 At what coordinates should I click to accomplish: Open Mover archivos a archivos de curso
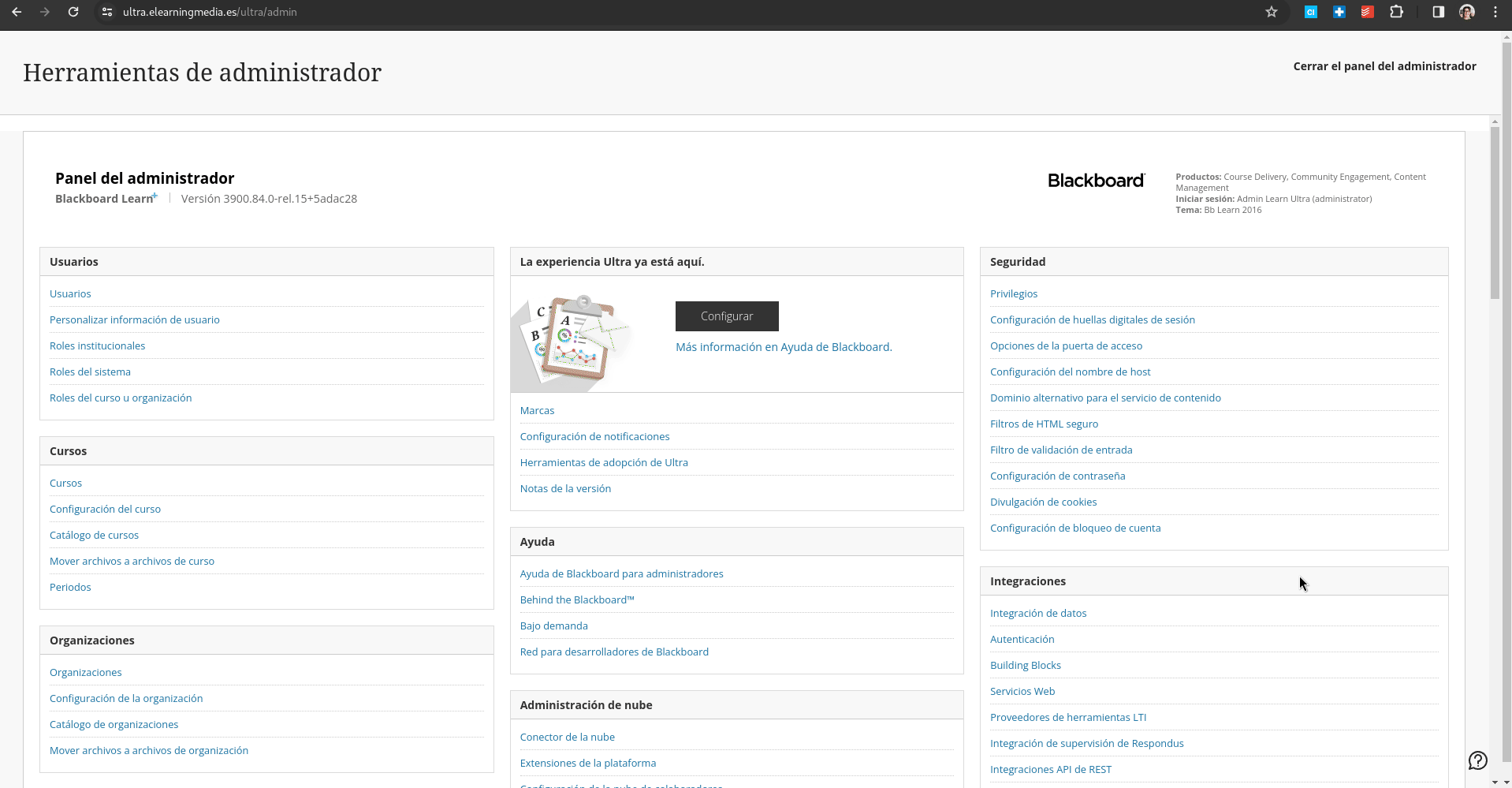click(132, 561)
